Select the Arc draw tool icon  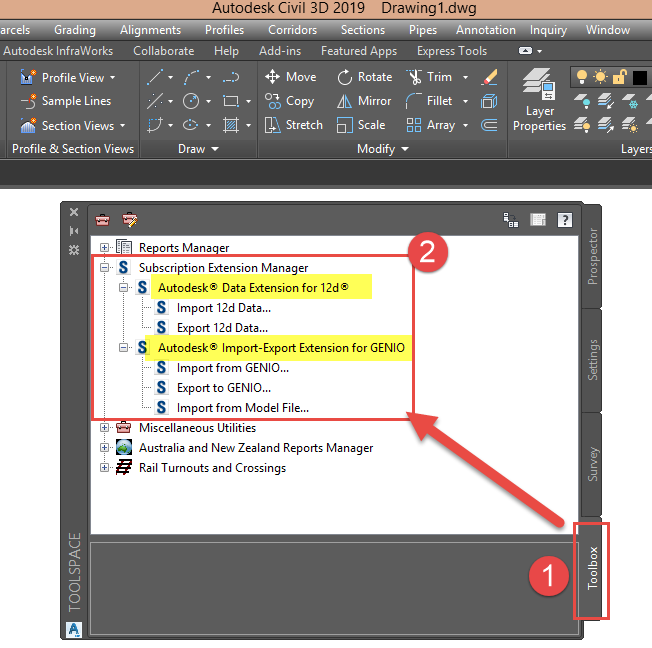click(x=191, y=77)
